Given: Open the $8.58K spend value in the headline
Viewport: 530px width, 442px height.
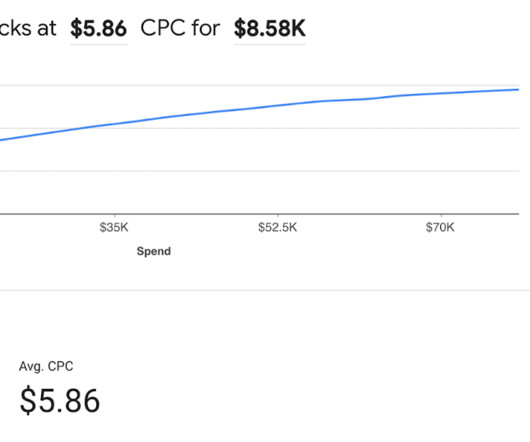Looking at the screenshot, I should (x=270, y=28).
